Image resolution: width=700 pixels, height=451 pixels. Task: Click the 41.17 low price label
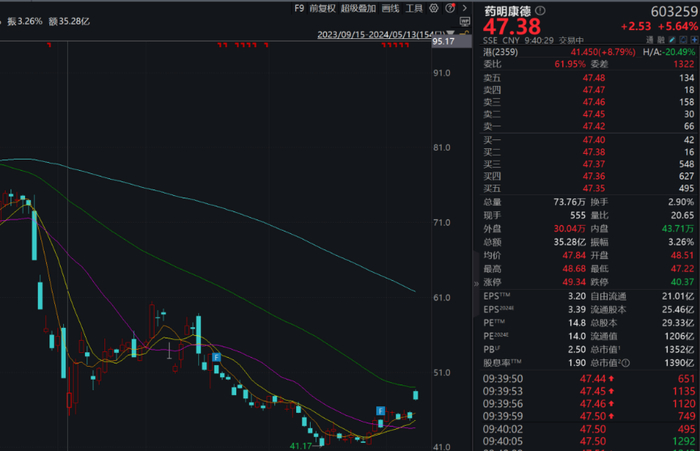pos(300,446)
